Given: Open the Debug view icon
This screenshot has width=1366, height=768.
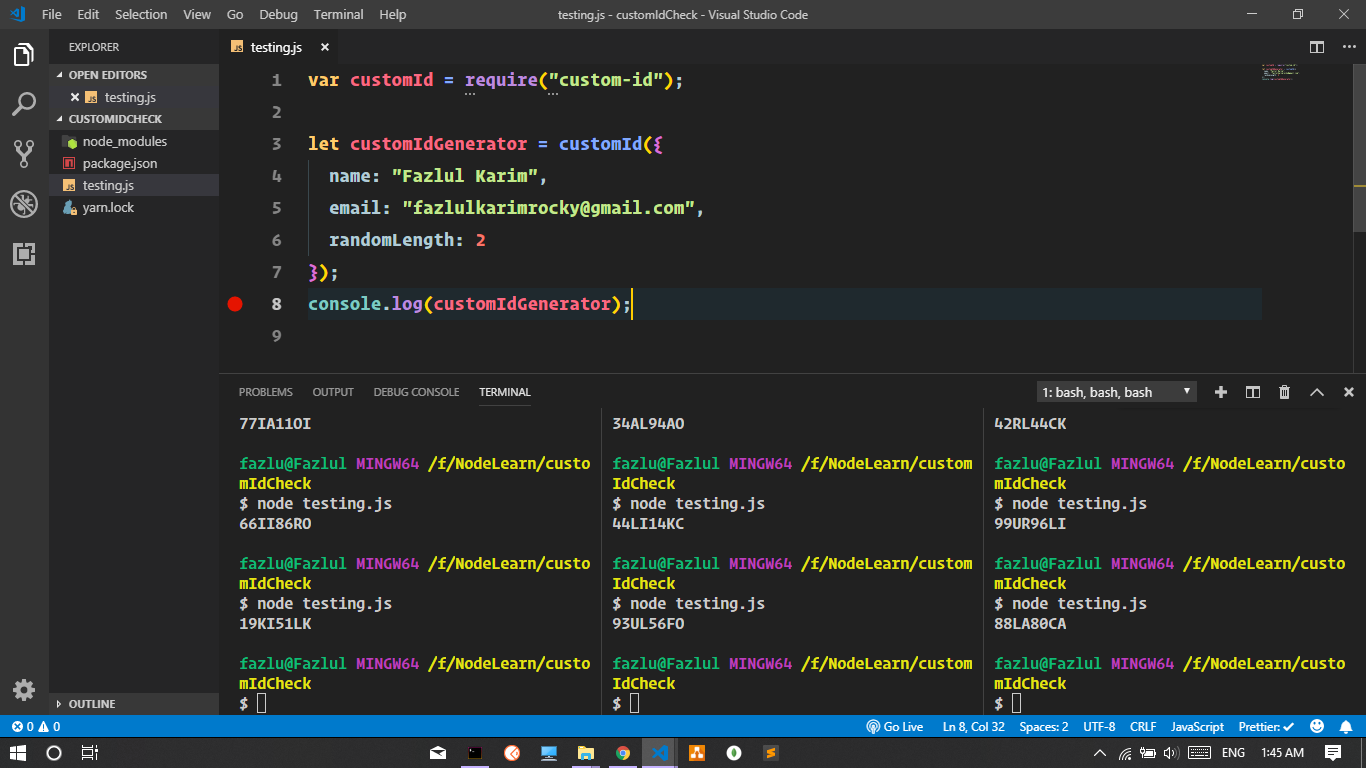Looking at the screenshot, I should [x=24, y=204].
